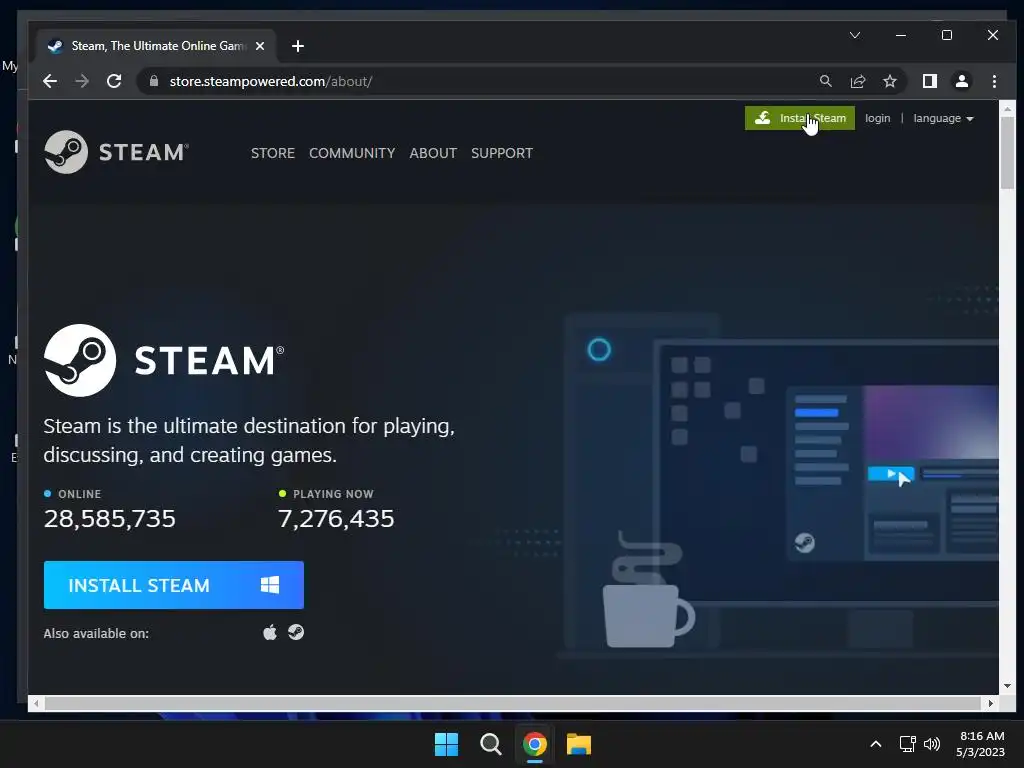View site info via padlock icon

[154, 81]
